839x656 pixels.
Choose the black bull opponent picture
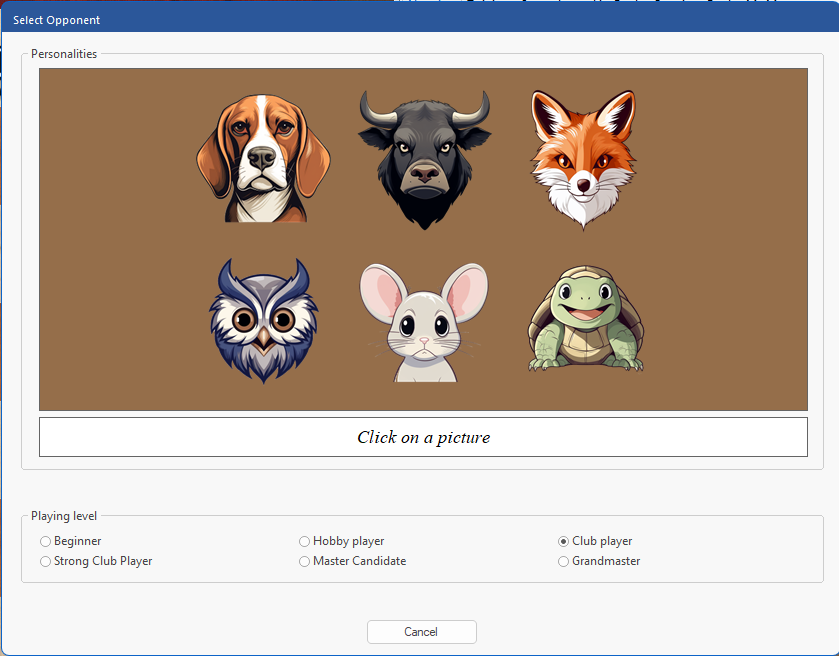click(x=424, y=160)
